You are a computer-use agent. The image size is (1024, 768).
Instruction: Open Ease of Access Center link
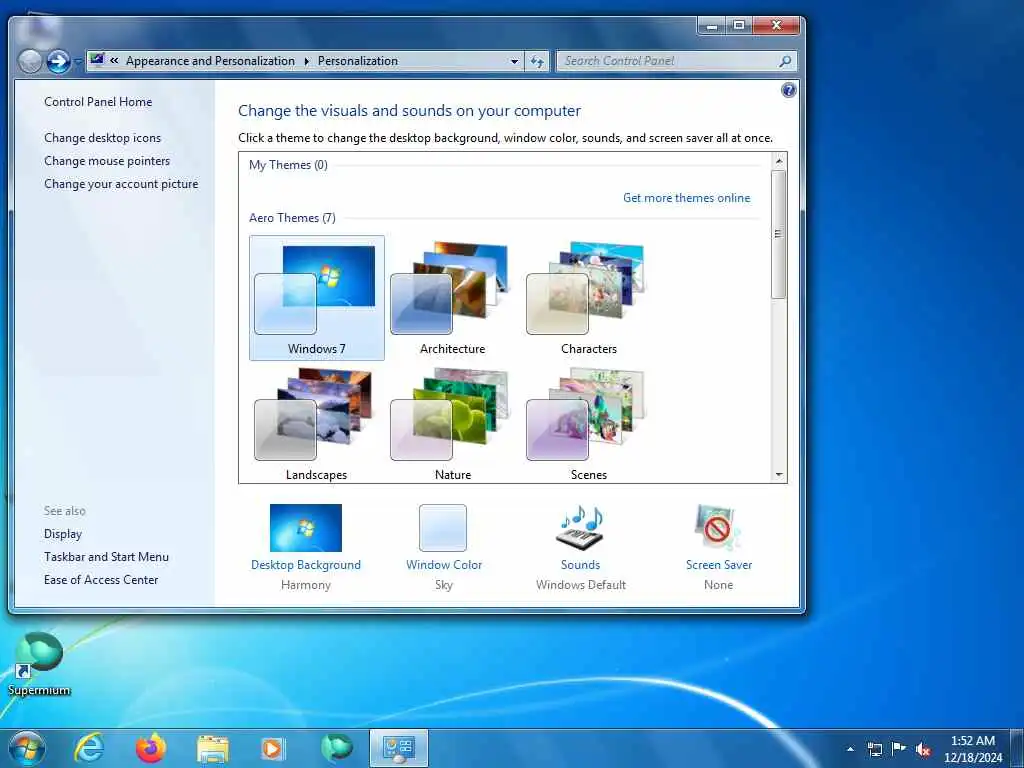tap(101, 580)
